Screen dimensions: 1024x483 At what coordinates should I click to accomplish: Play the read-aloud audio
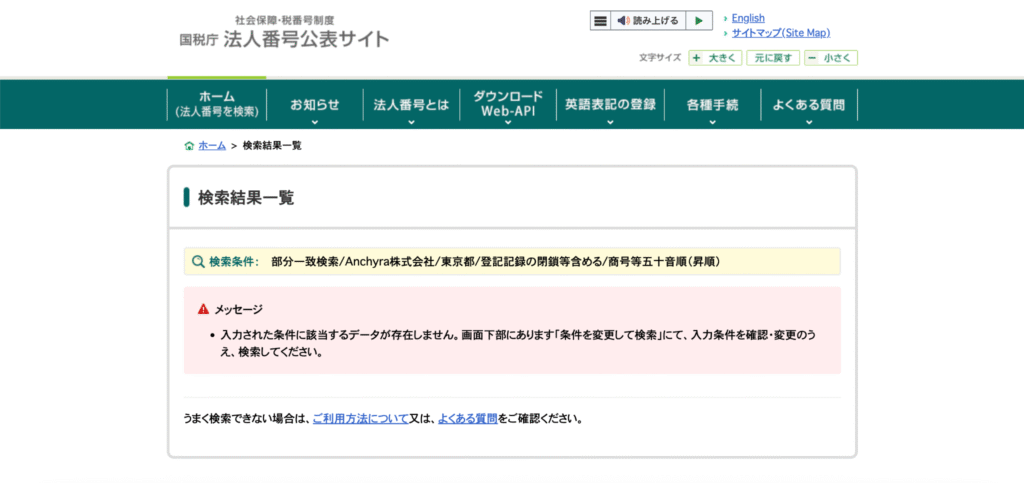click(x=699, y=21)
